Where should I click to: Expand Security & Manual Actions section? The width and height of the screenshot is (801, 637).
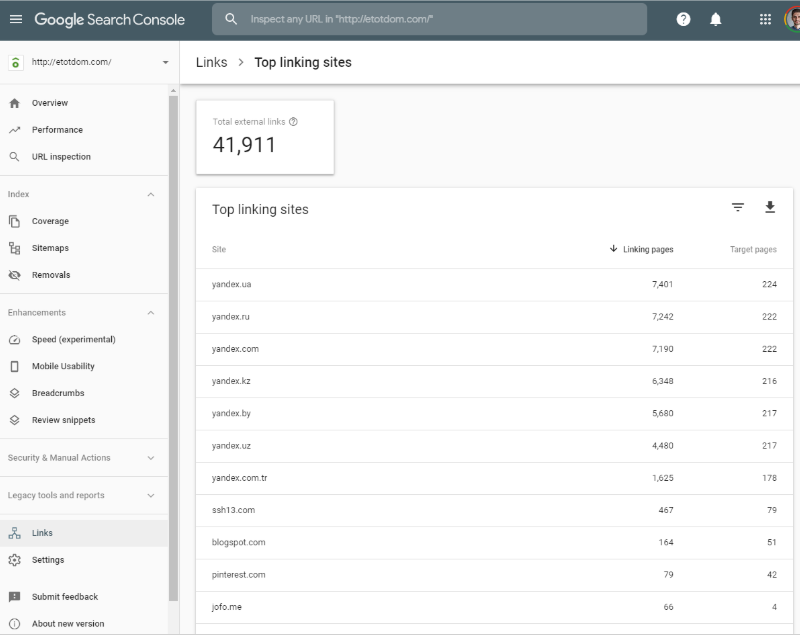pos(151,458)
